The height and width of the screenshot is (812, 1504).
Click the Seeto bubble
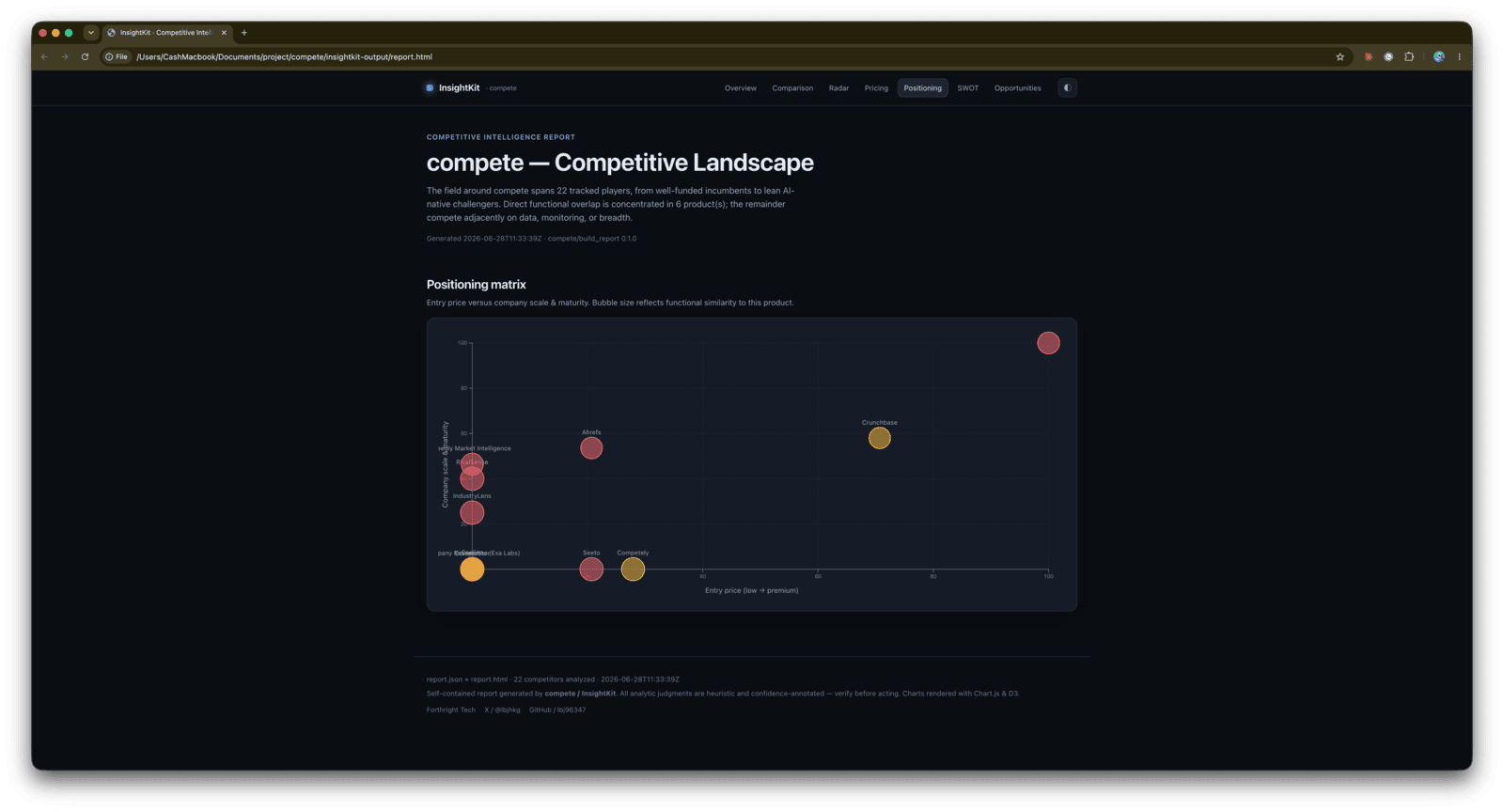click(x=591, y=569)
